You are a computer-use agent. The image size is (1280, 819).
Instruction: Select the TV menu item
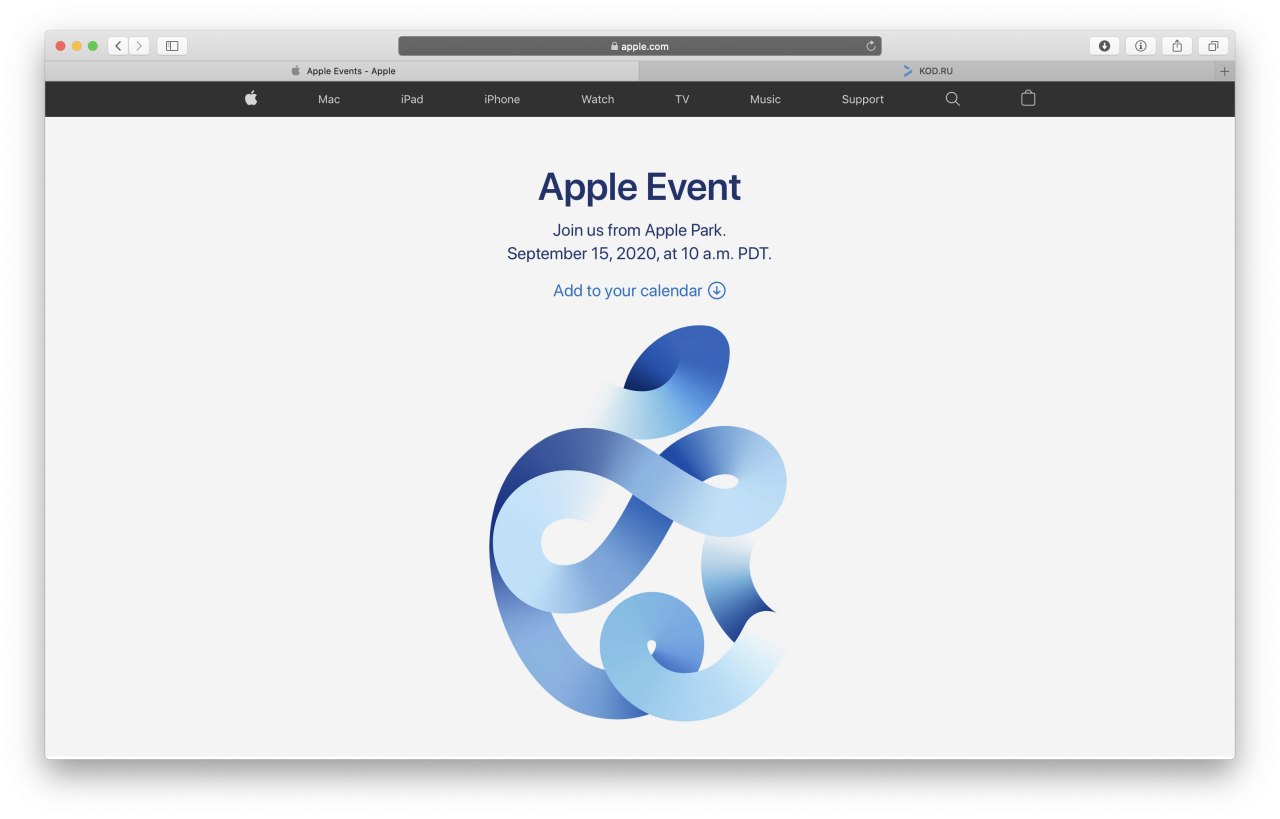click(x=682, y=99)
